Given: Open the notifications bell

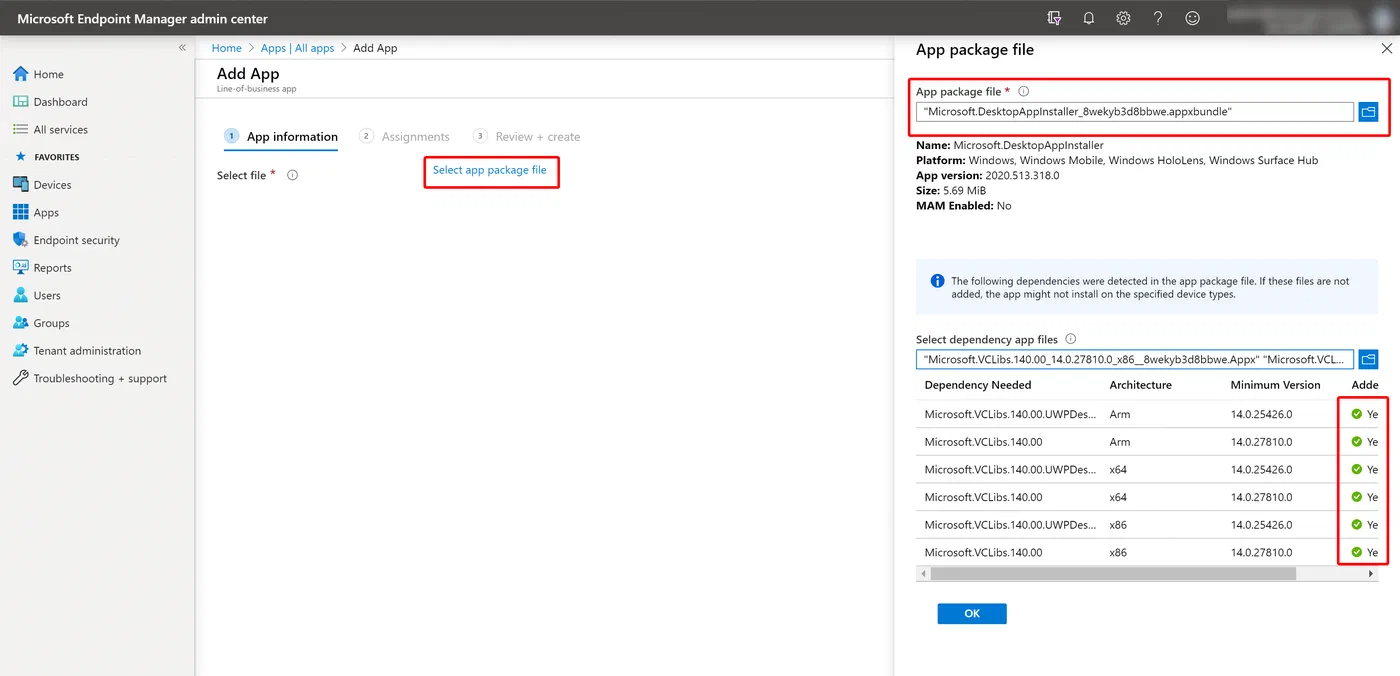Looking at the screenshot, I should pyautogui.click(x=1089, y=18).
